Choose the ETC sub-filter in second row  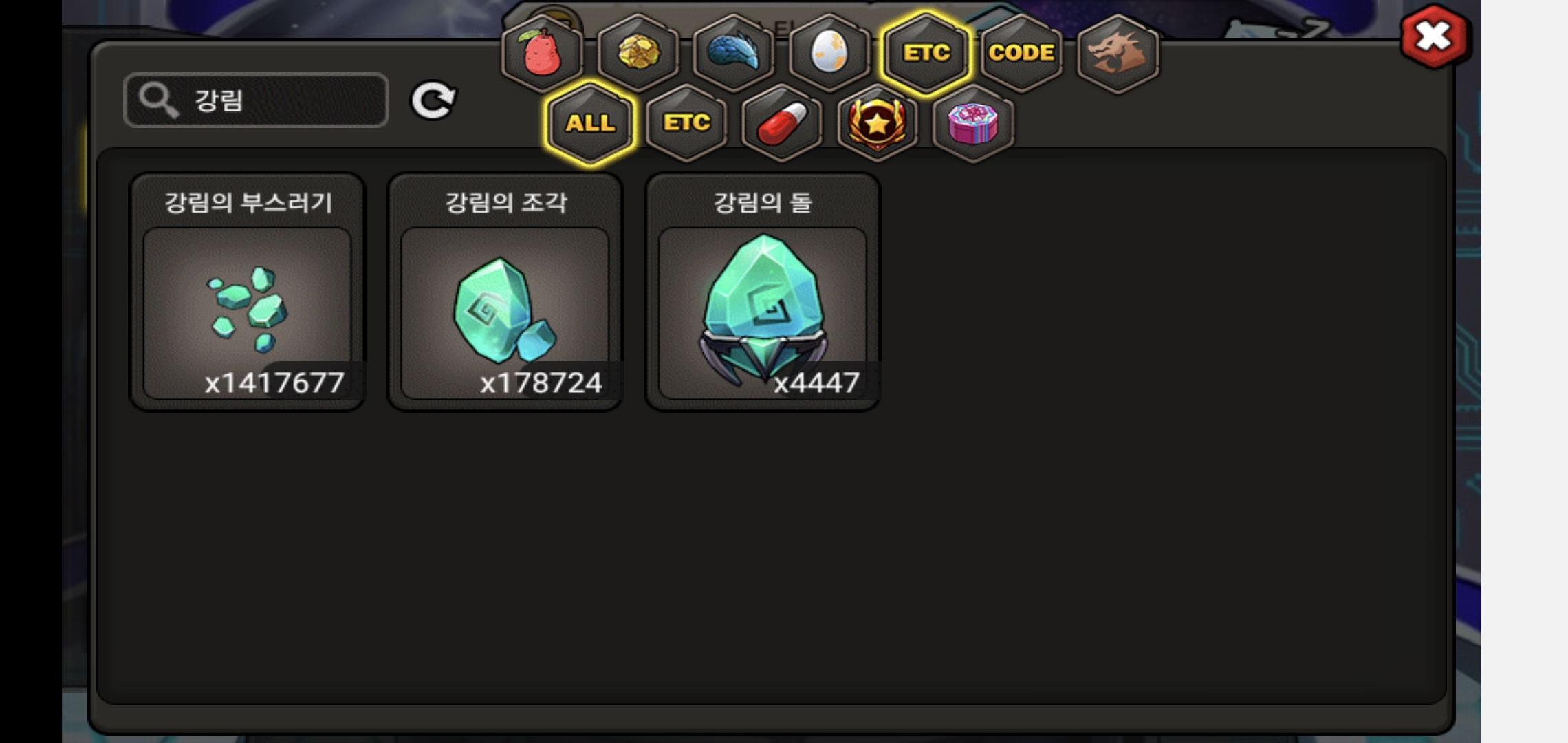686,124
